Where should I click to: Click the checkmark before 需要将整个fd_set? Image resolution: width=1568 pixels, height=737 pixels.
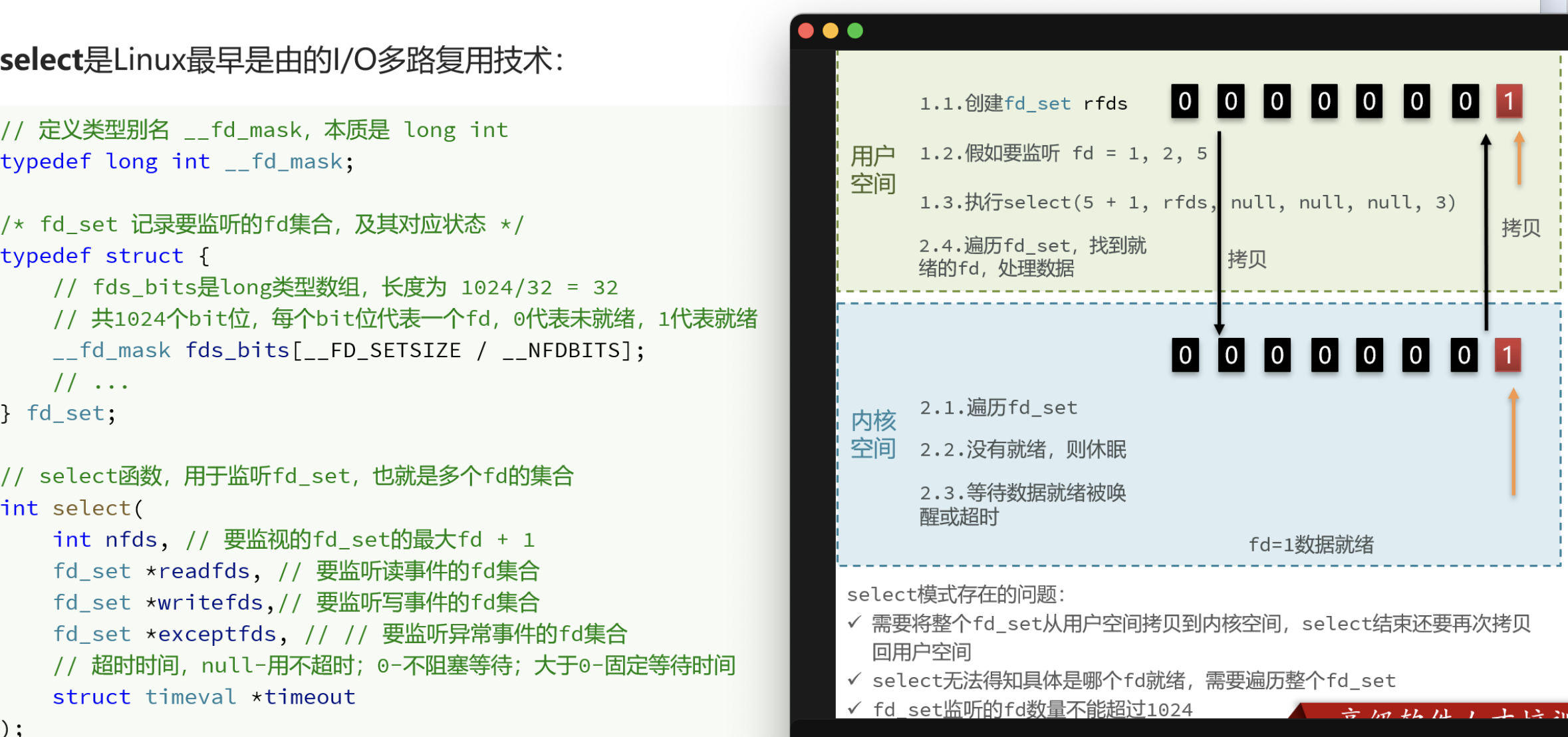point(855,623)
